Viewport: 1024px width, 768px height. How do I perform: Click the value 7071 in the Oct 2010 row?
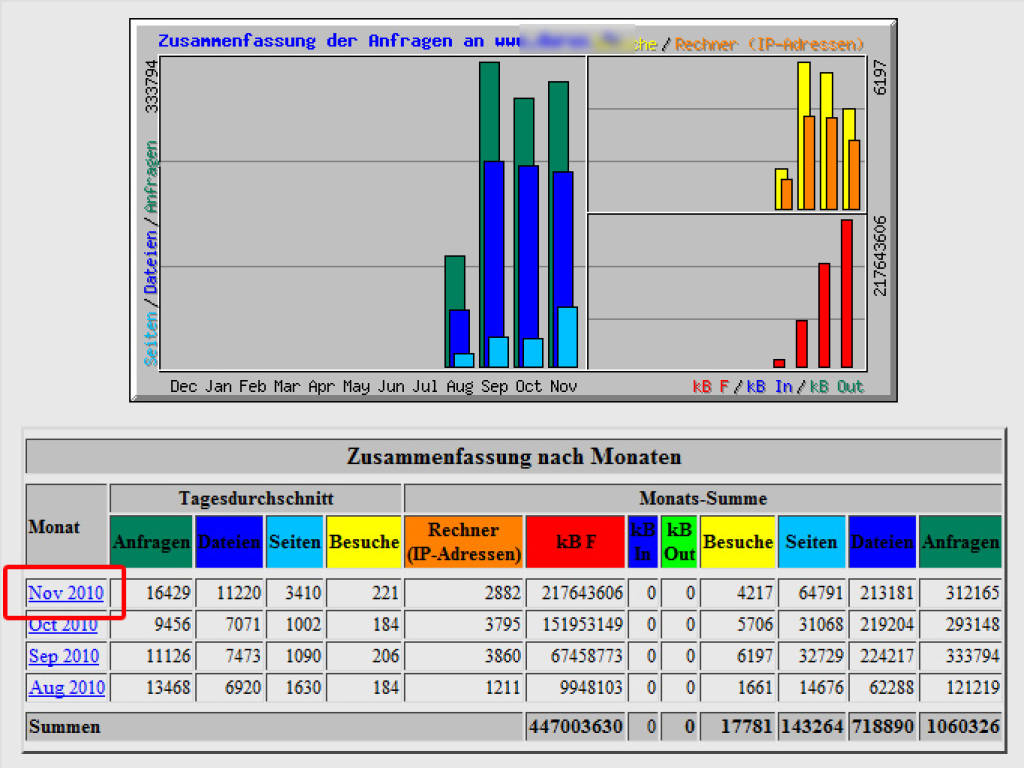coord(243,624)
